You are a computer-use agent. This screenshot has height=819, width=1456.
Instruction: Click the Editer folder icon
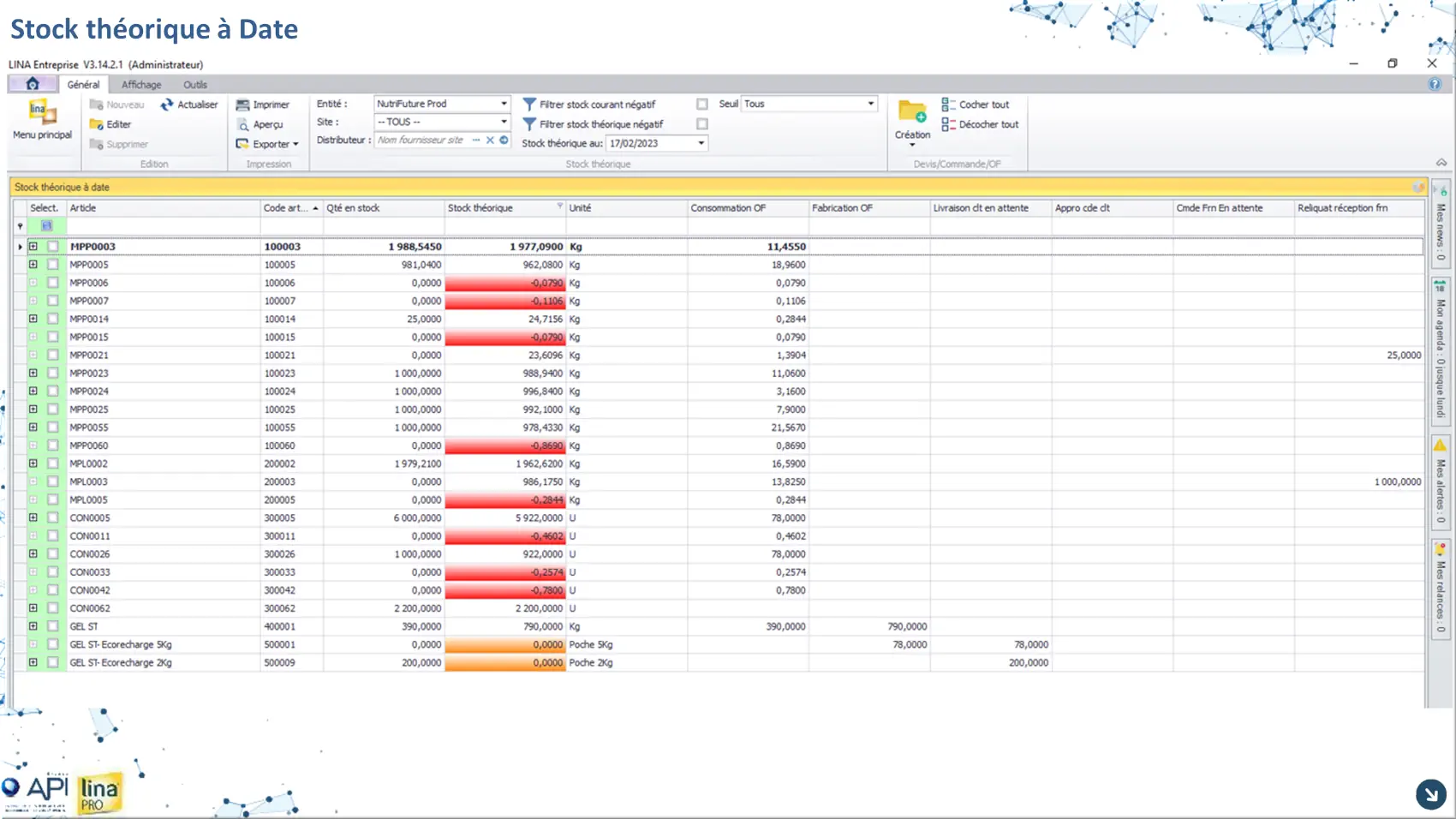[x=97, y=124]
